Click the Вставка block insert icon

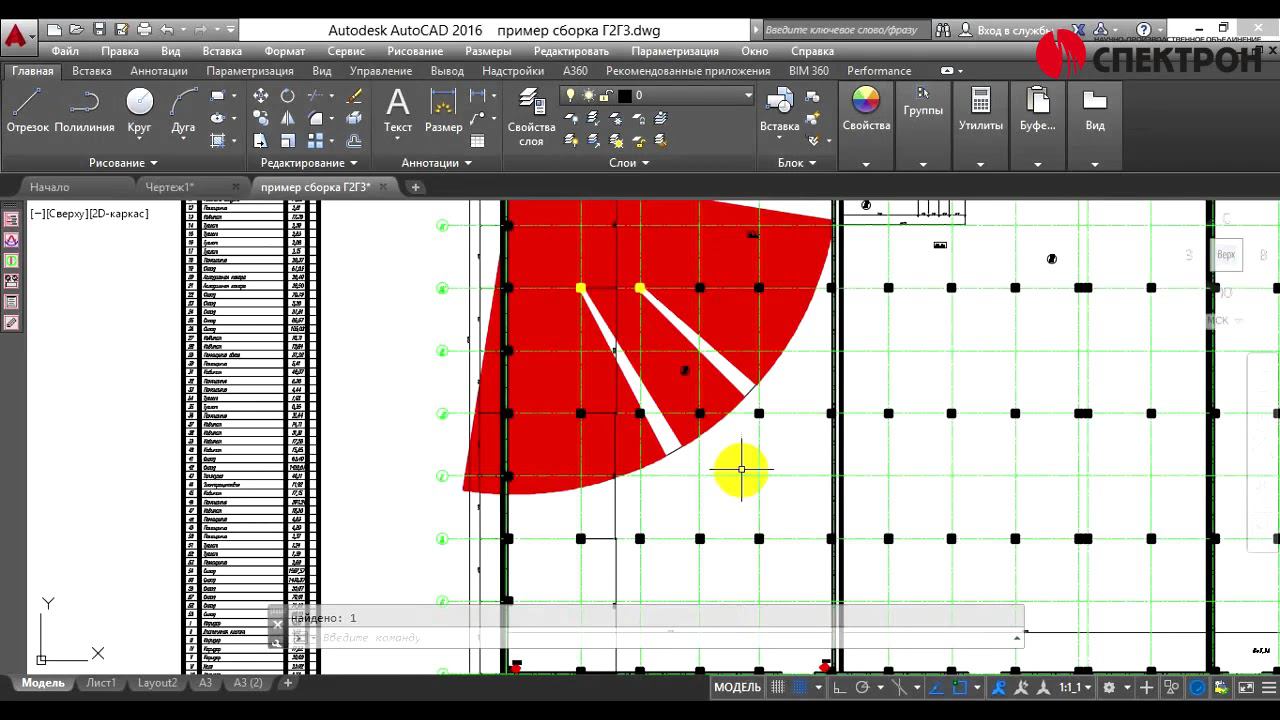click(x=779, y=110)
